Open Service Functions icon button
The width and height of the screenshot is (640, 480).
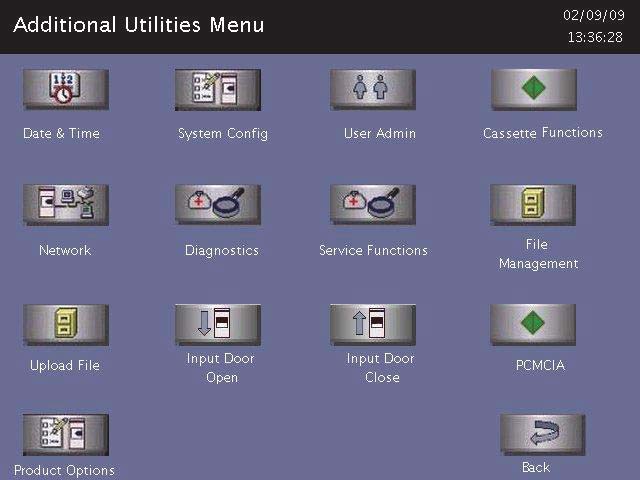(373, 204)
